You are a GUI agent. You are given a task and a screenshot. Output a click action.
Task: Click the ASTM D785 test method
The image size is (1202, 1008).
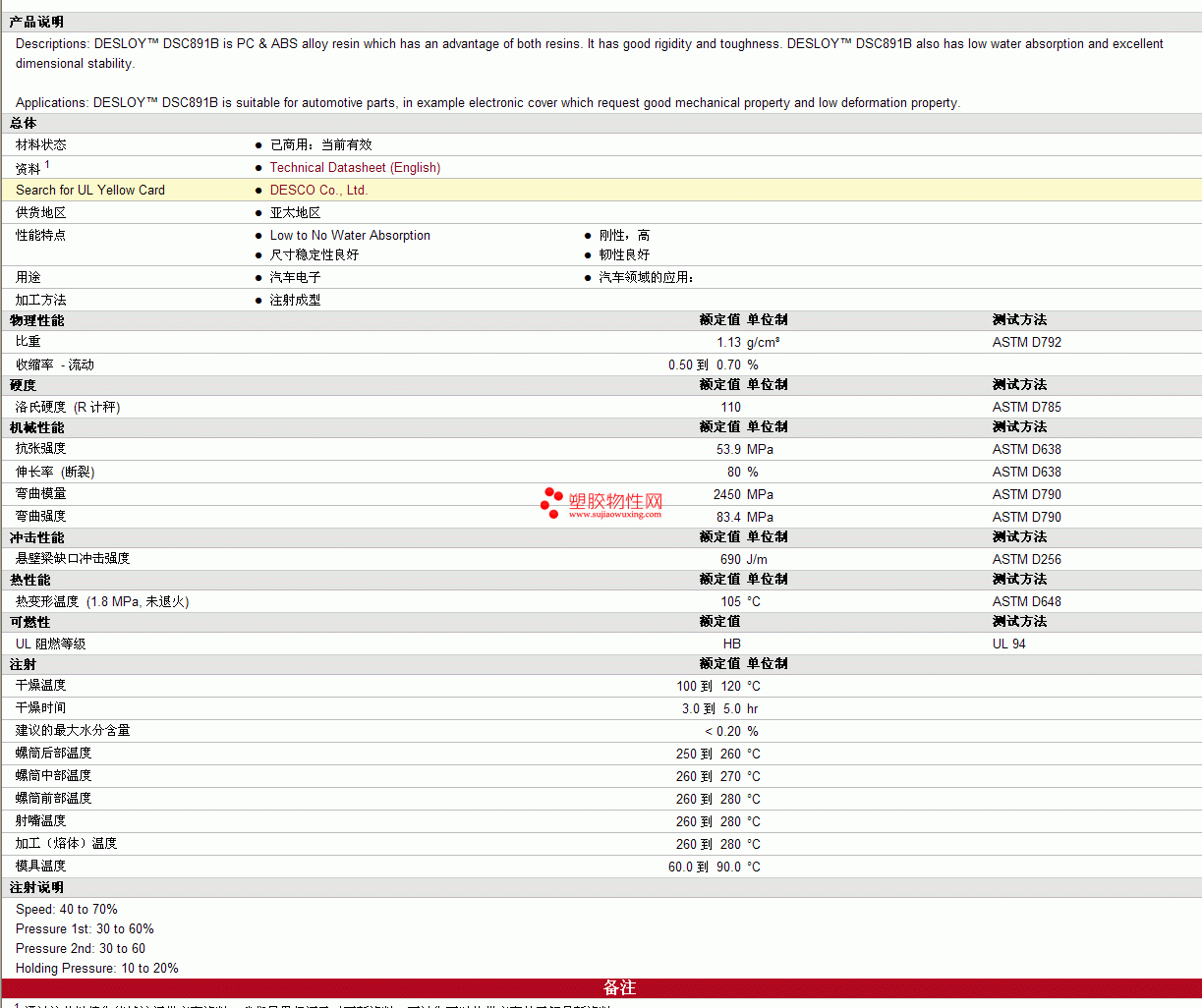tap(1027, 408)
